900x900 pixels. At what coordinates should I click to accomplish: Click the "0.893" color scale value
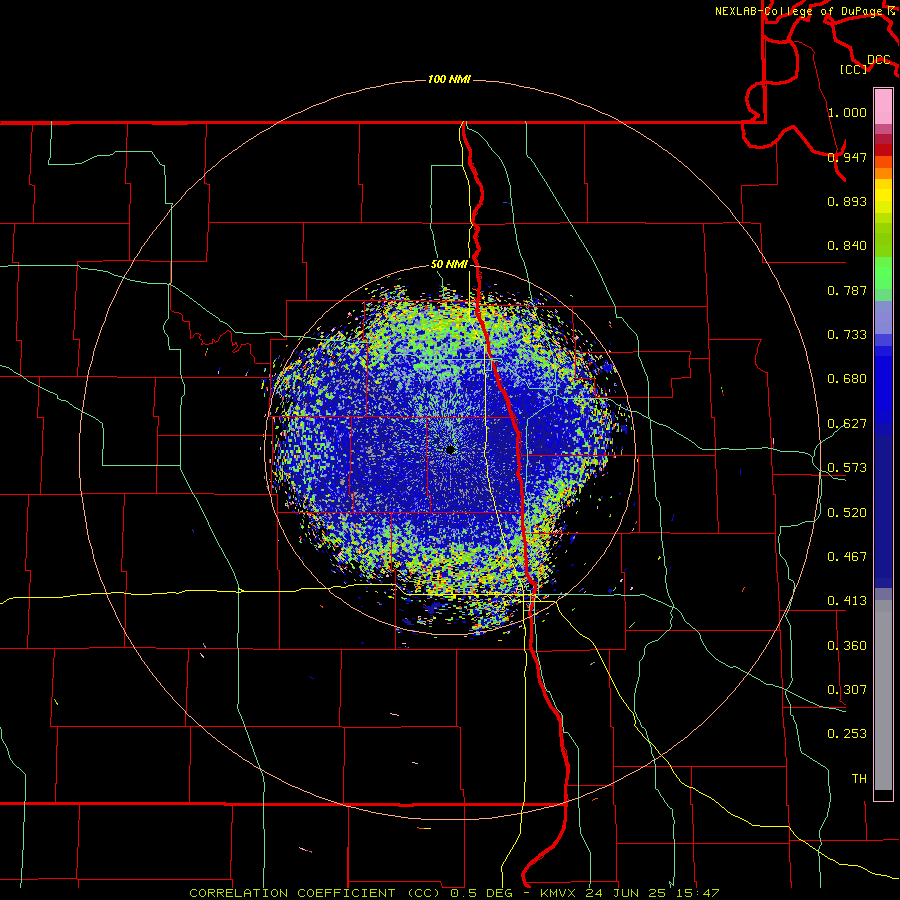(847, 201)
